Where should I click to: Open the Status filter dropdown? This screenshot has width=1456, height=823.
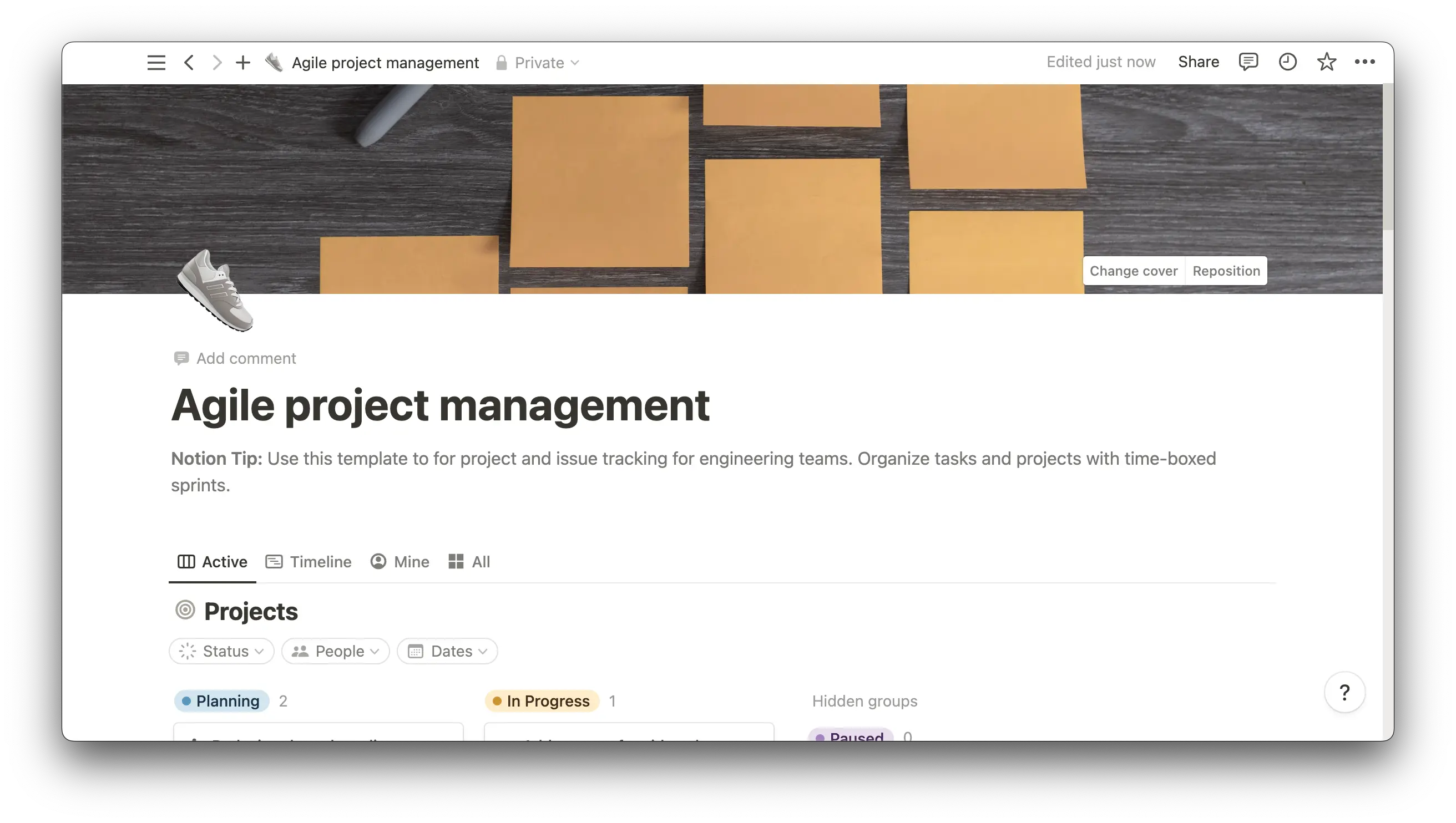click(x=221, y=651)
